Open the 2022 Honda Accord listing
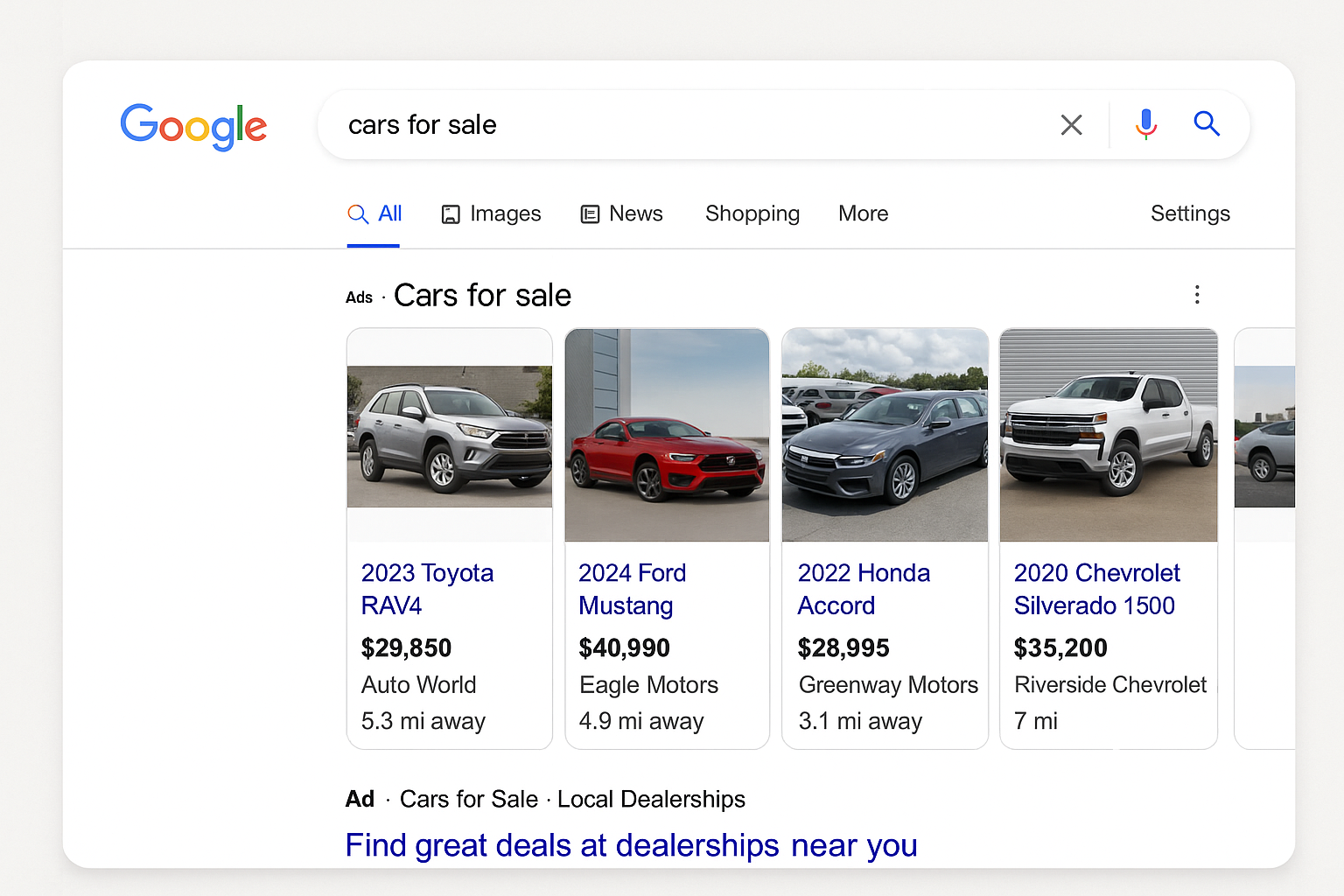Screen dimensions: 1344x896 (864, 588)
